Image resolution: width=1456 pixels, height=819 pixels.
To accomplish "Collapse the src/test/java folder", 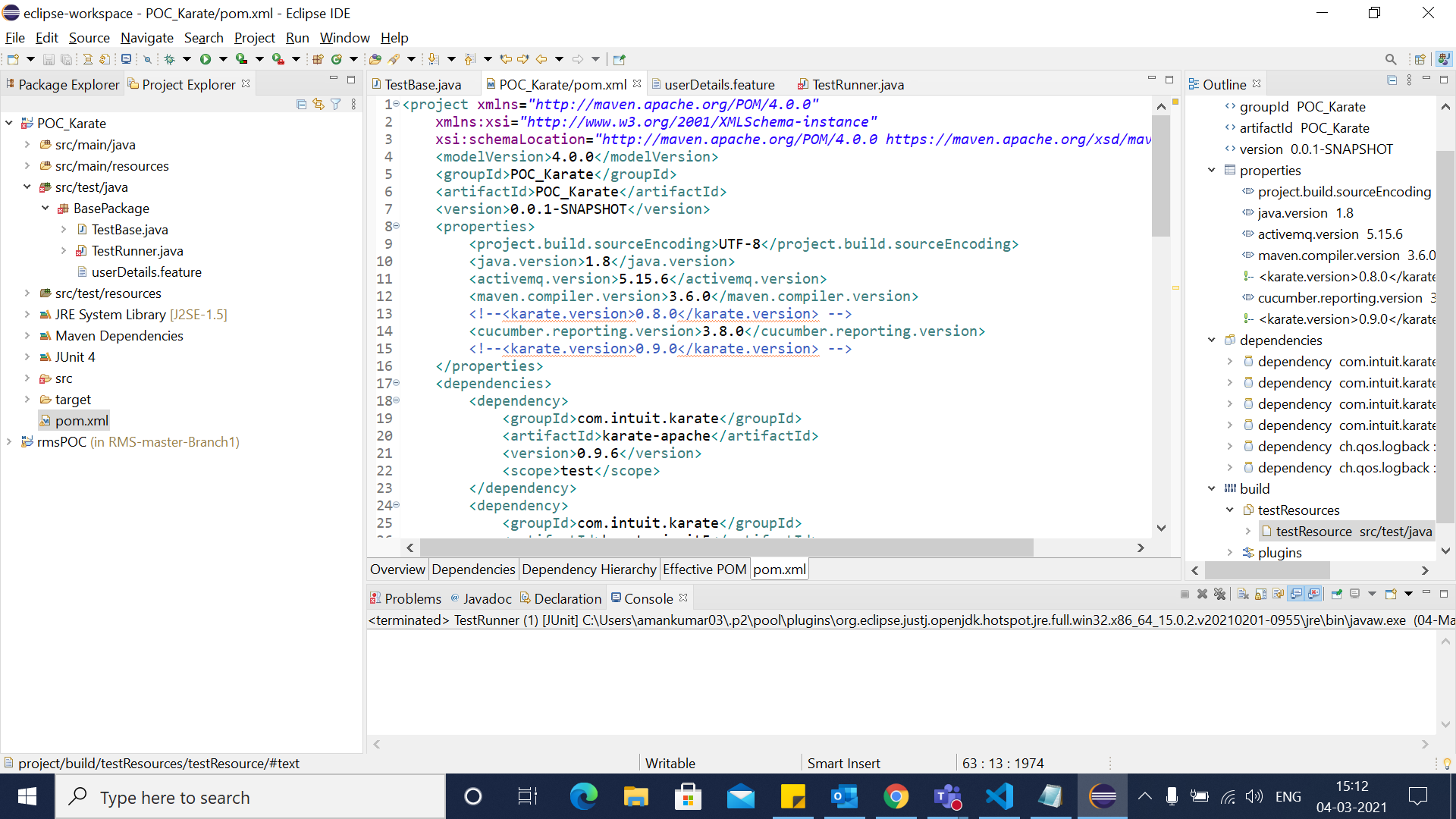I will tap(28, 187).
